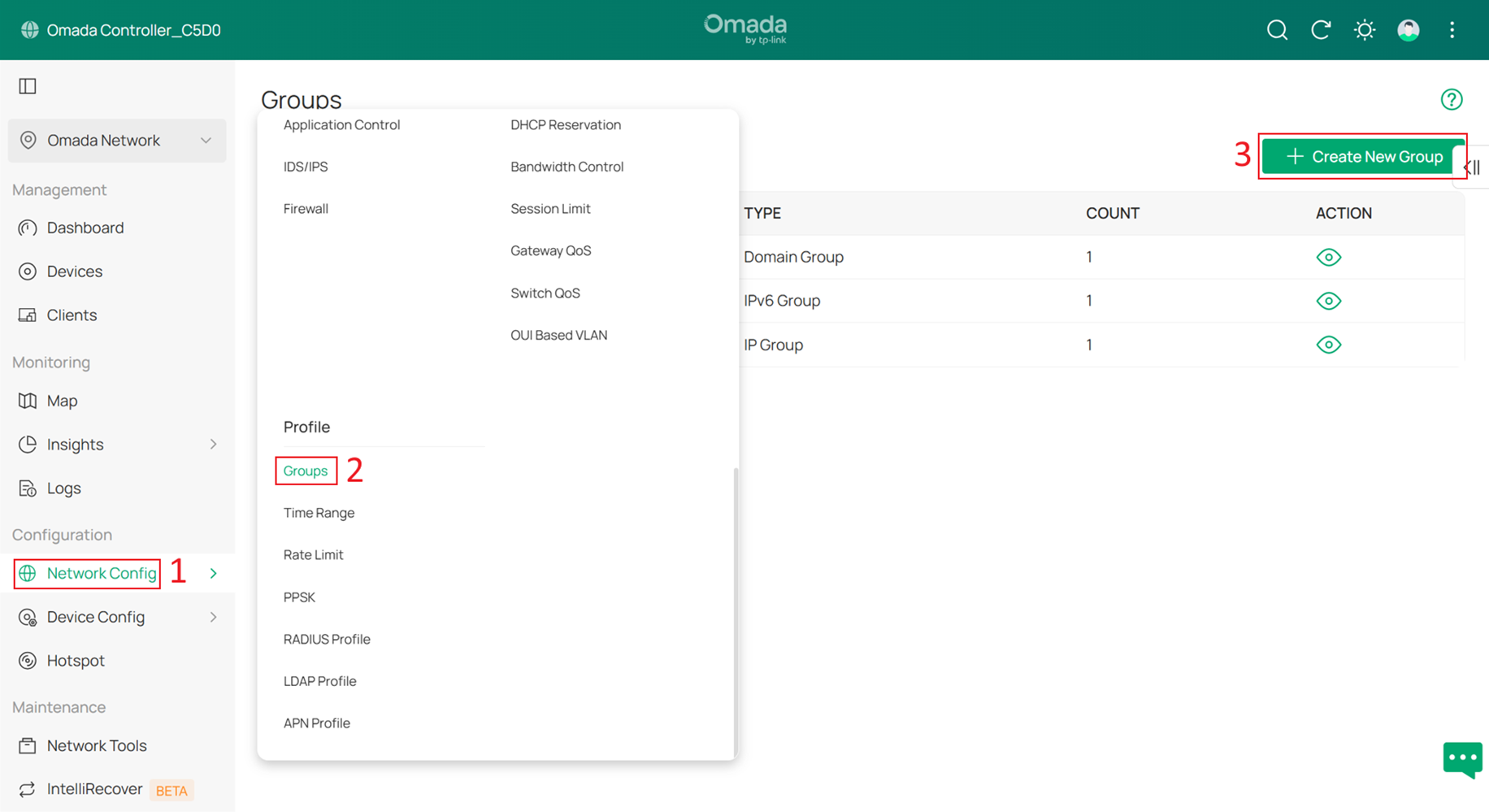
Task: Open the Devices page
Action: click(x=75, y=271)
